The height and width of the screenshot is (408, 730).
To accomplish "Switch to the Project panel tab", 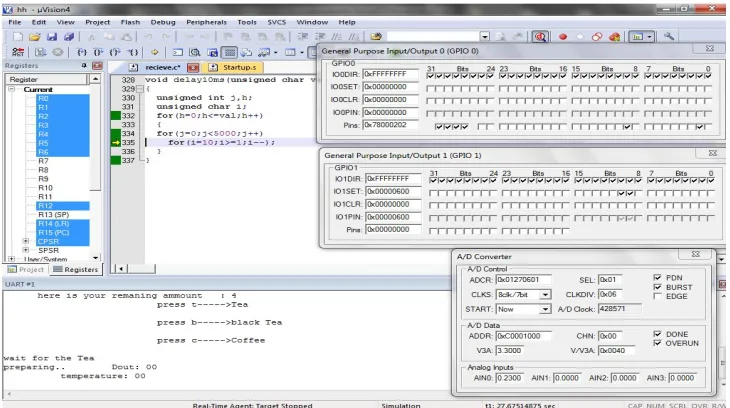I will pos(26,270).
